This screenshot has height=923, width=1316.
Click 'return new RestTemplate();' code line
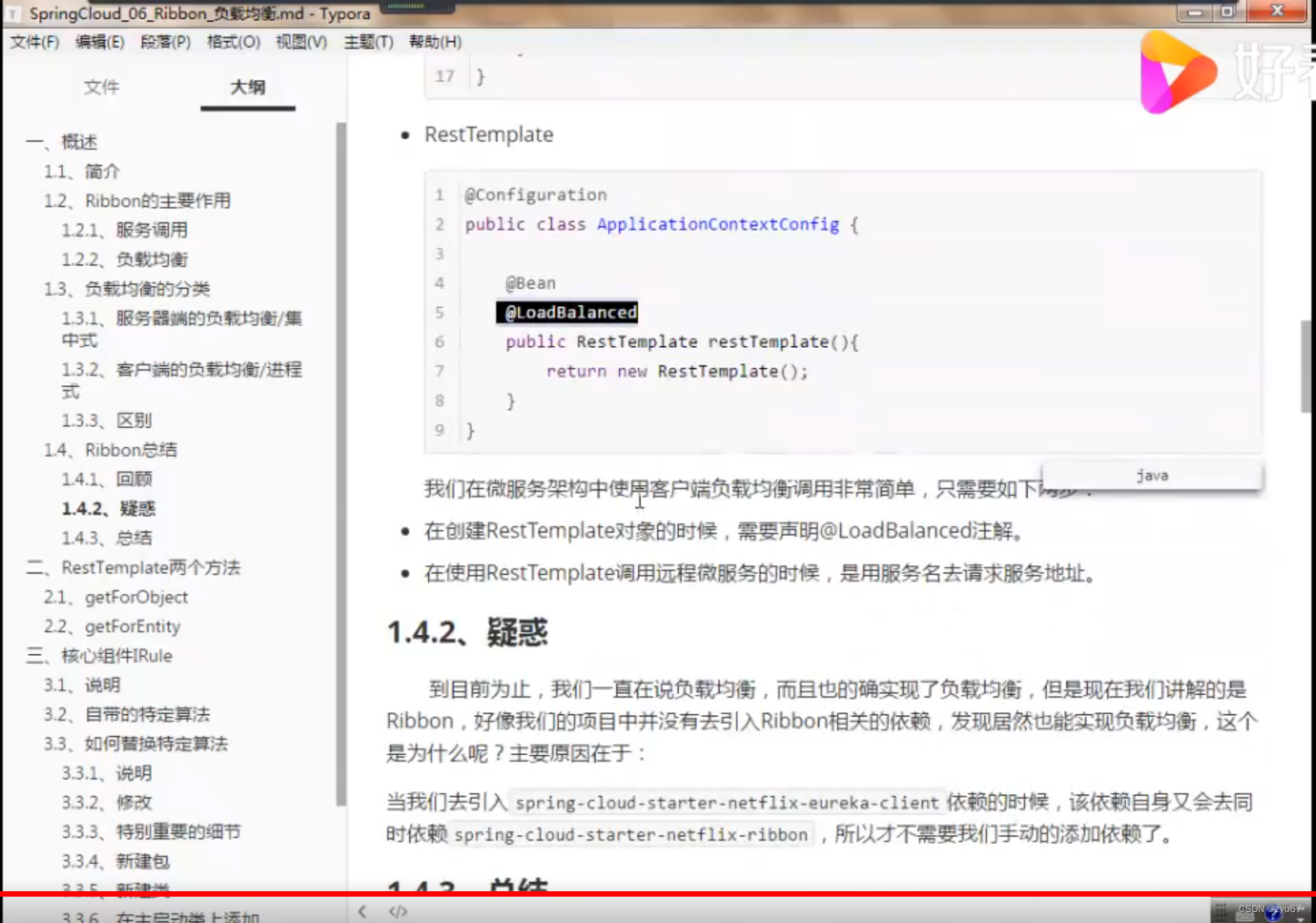677,372
